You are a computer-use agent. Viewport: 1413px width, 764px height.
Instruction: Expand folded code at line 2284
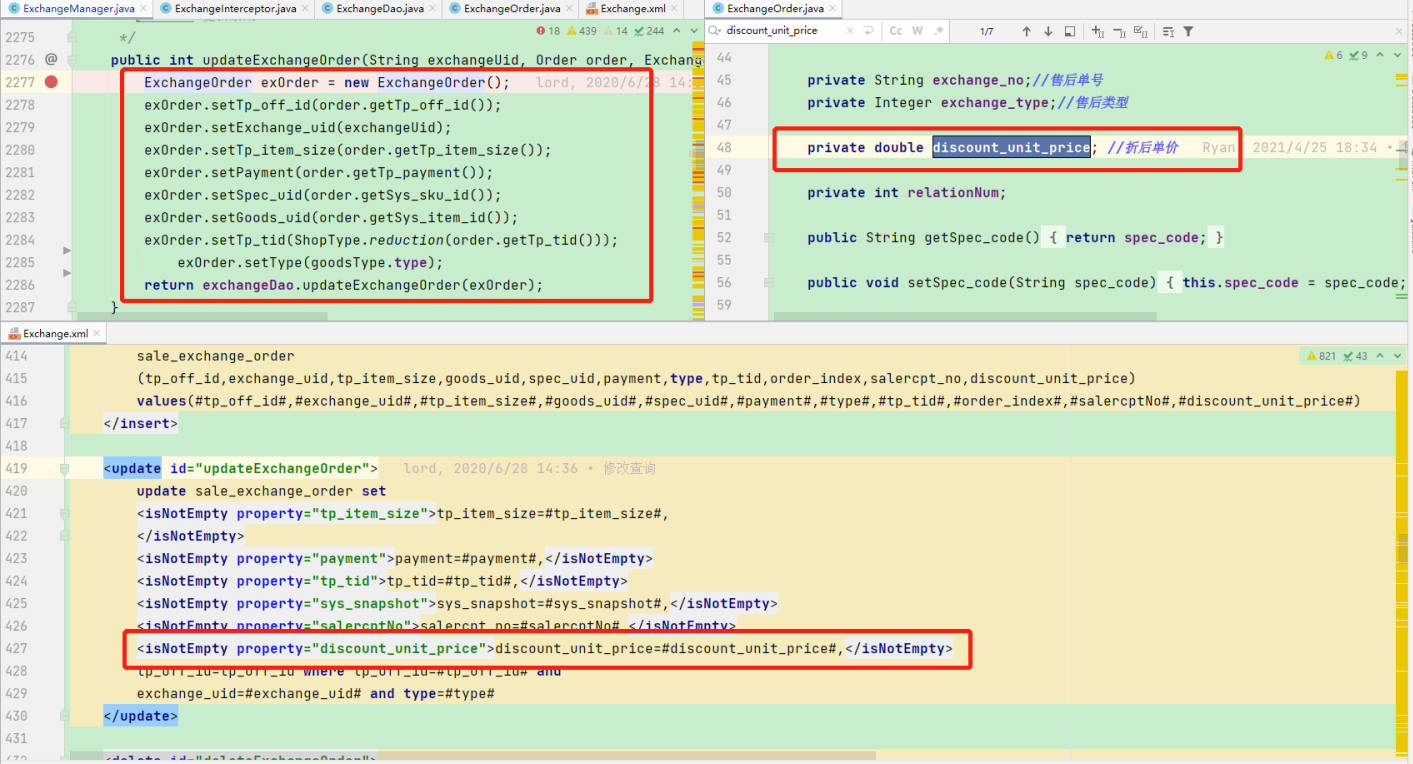click(x=67, y=250)
